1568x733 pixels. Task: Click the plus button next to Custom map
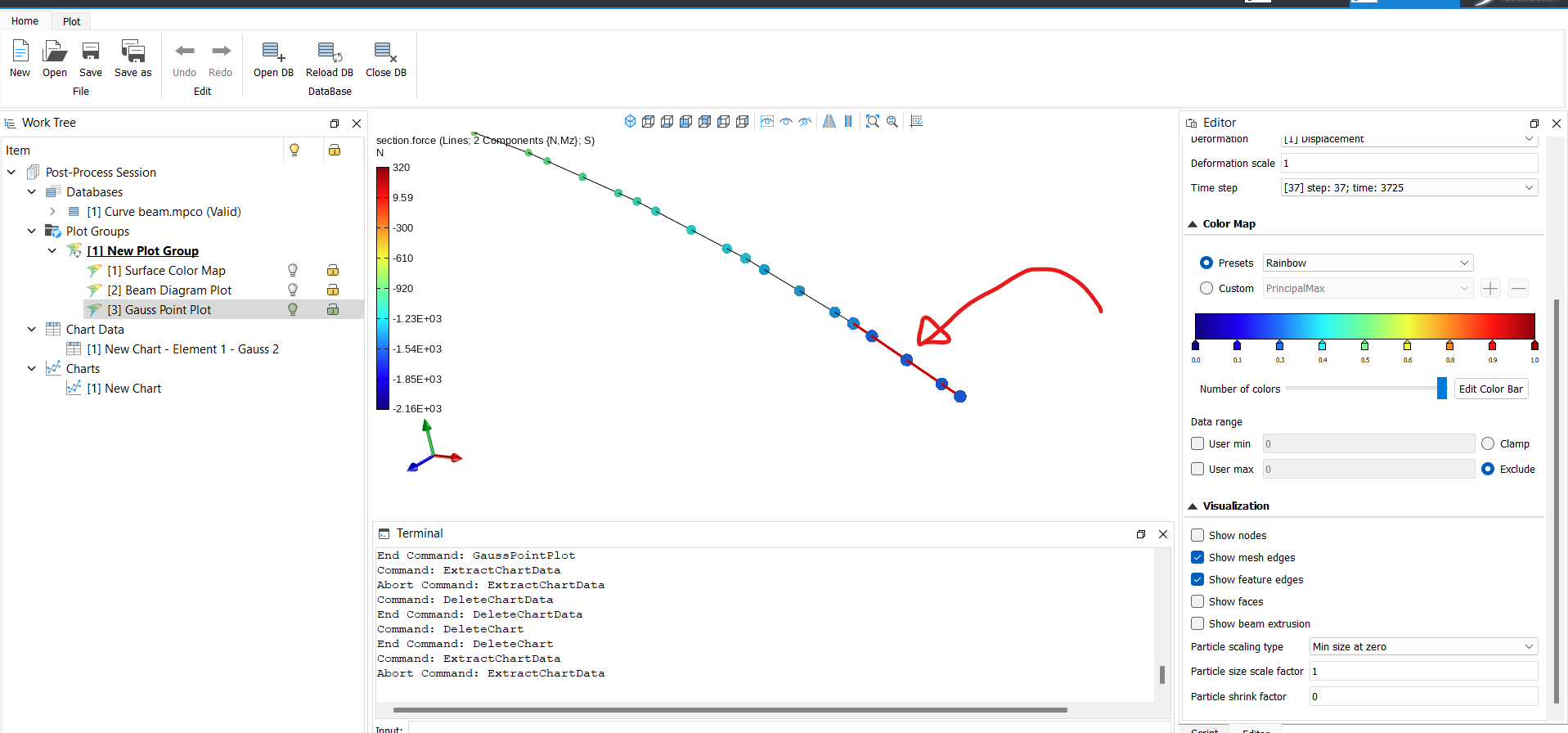1490,288
